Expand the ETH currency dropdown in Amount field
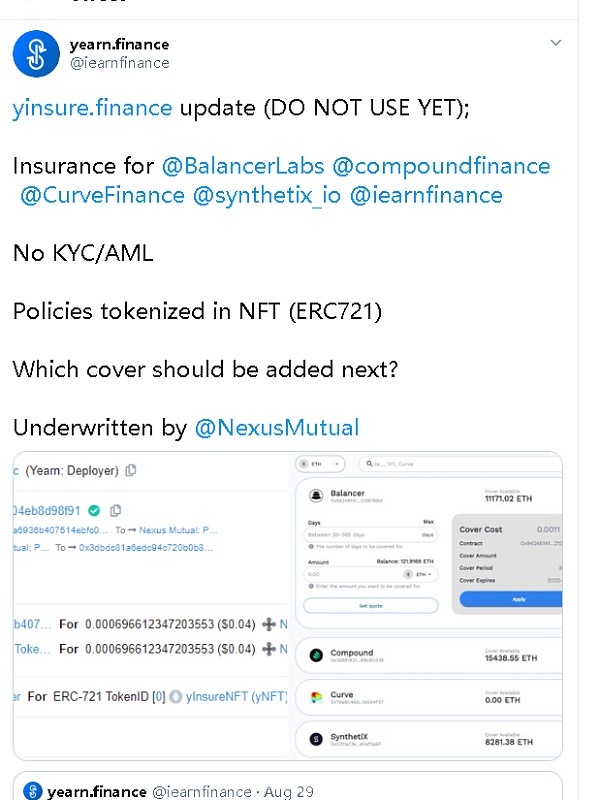The height and width of the screenshot is (800, 600). [421, 575]
